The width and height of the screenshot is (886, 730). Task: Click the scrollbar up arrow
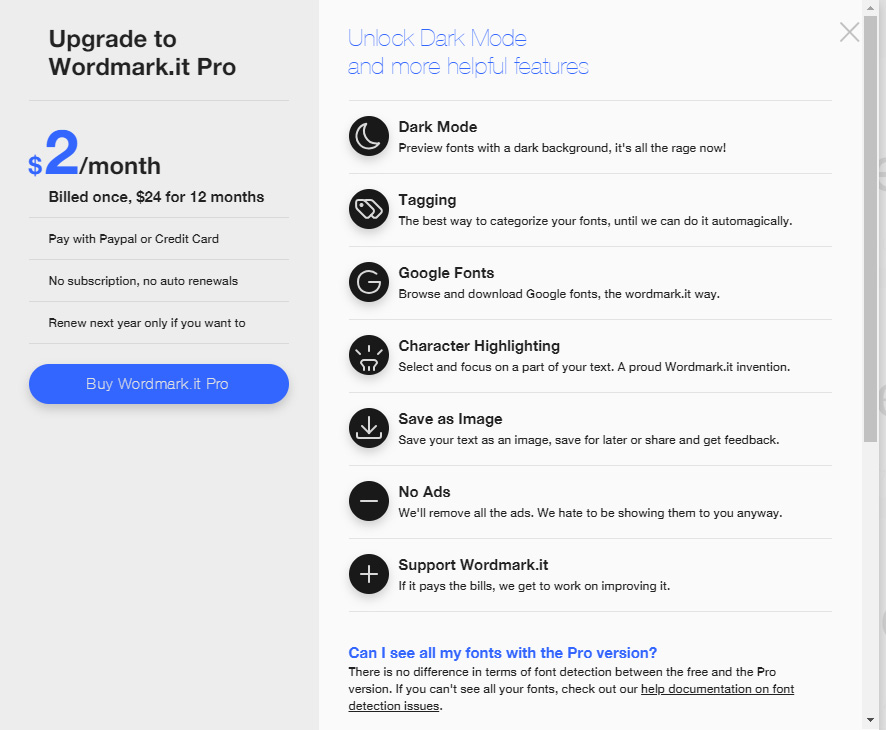(870, 8)
